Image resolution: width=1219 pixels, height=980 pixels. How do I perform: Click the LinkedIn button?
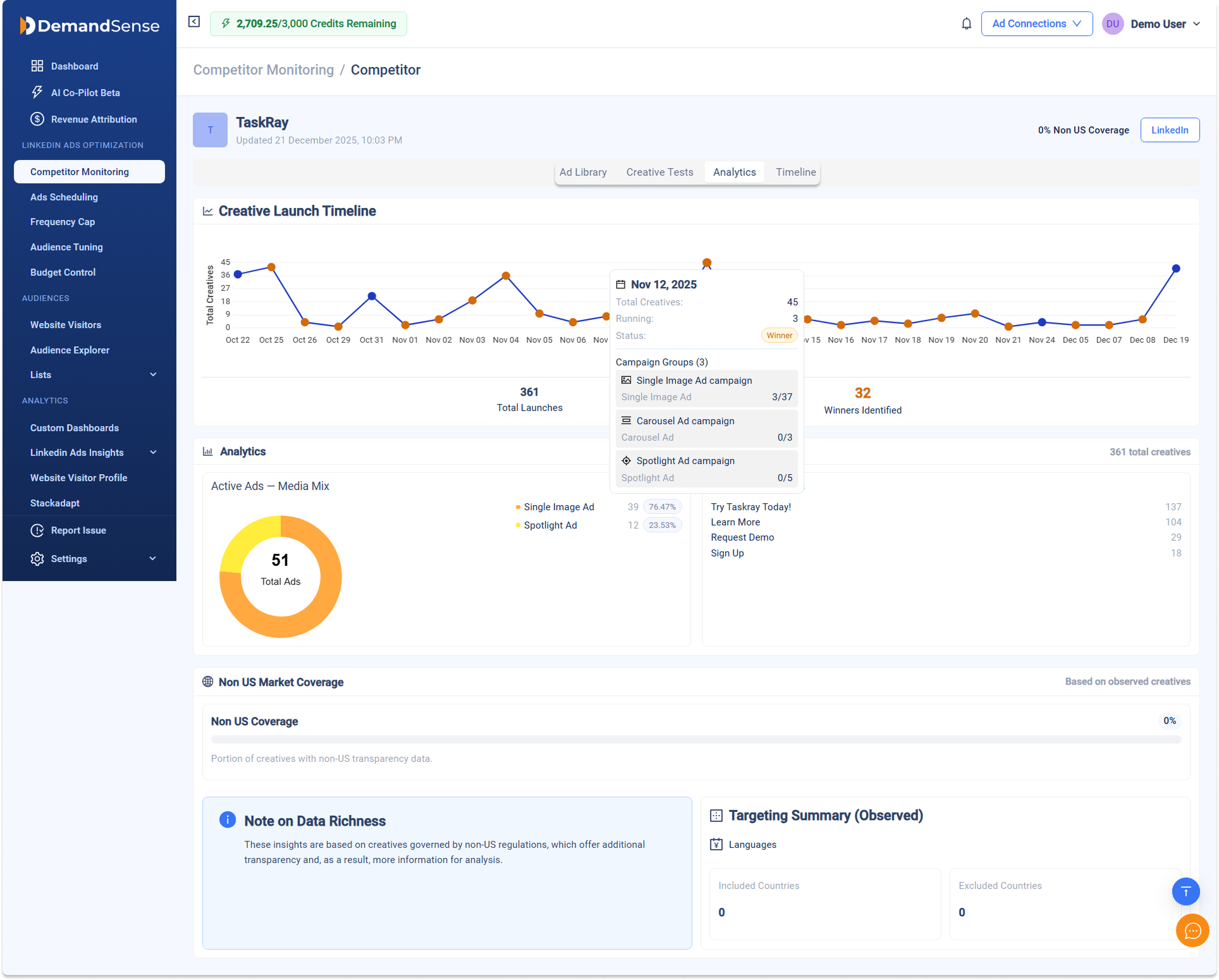coord(1169,130)
